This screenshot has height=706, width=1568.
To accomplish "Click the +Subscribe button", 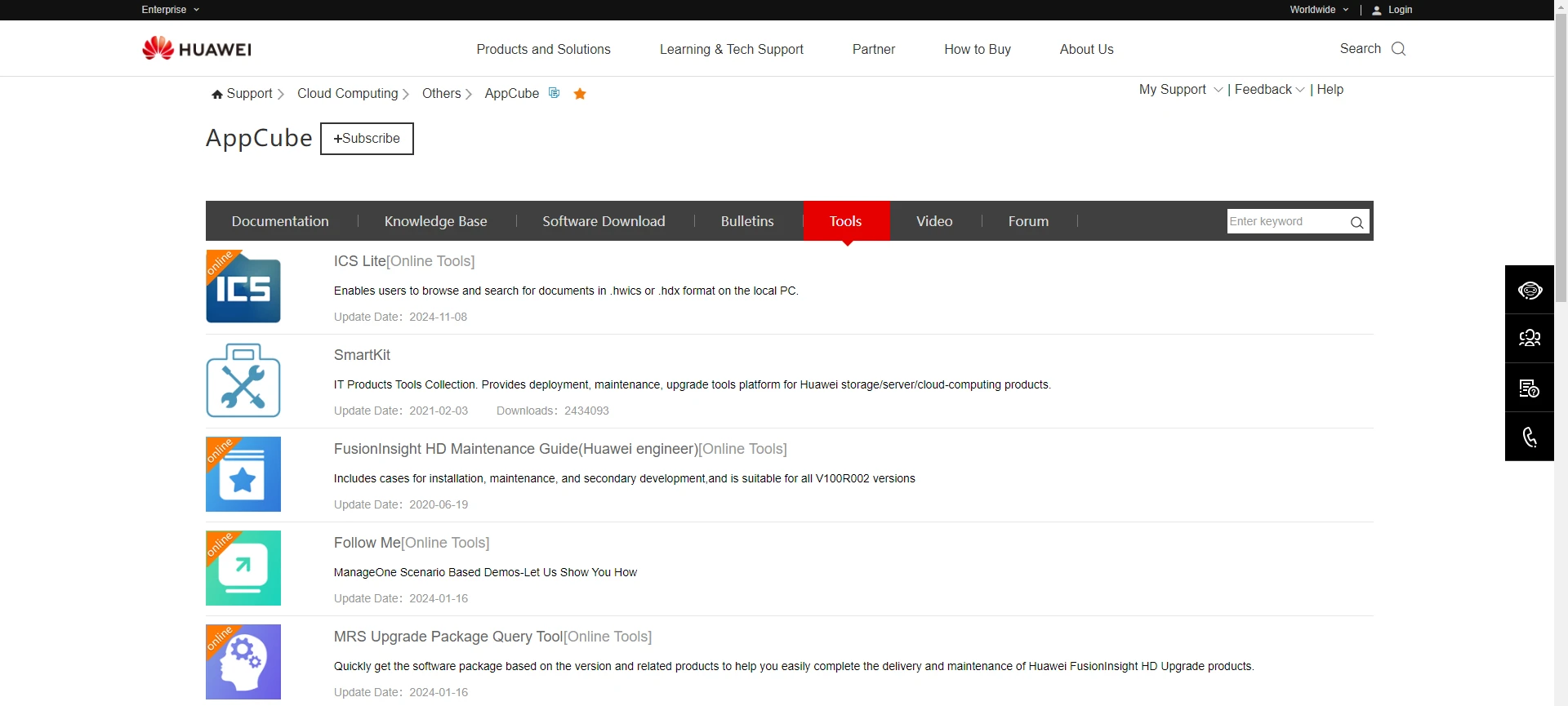I will coord(367,139).
